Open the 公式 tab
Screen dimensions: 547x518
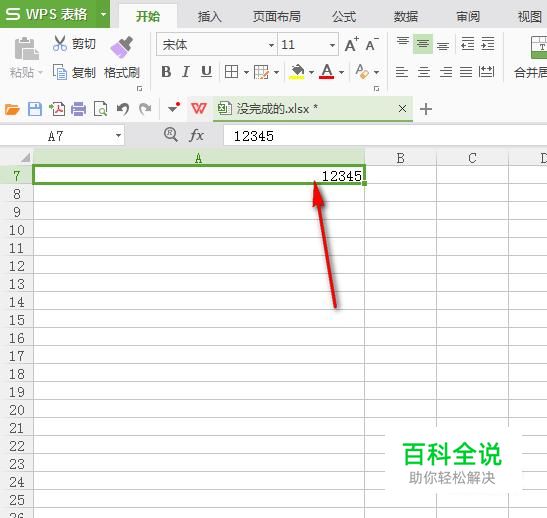344,16
